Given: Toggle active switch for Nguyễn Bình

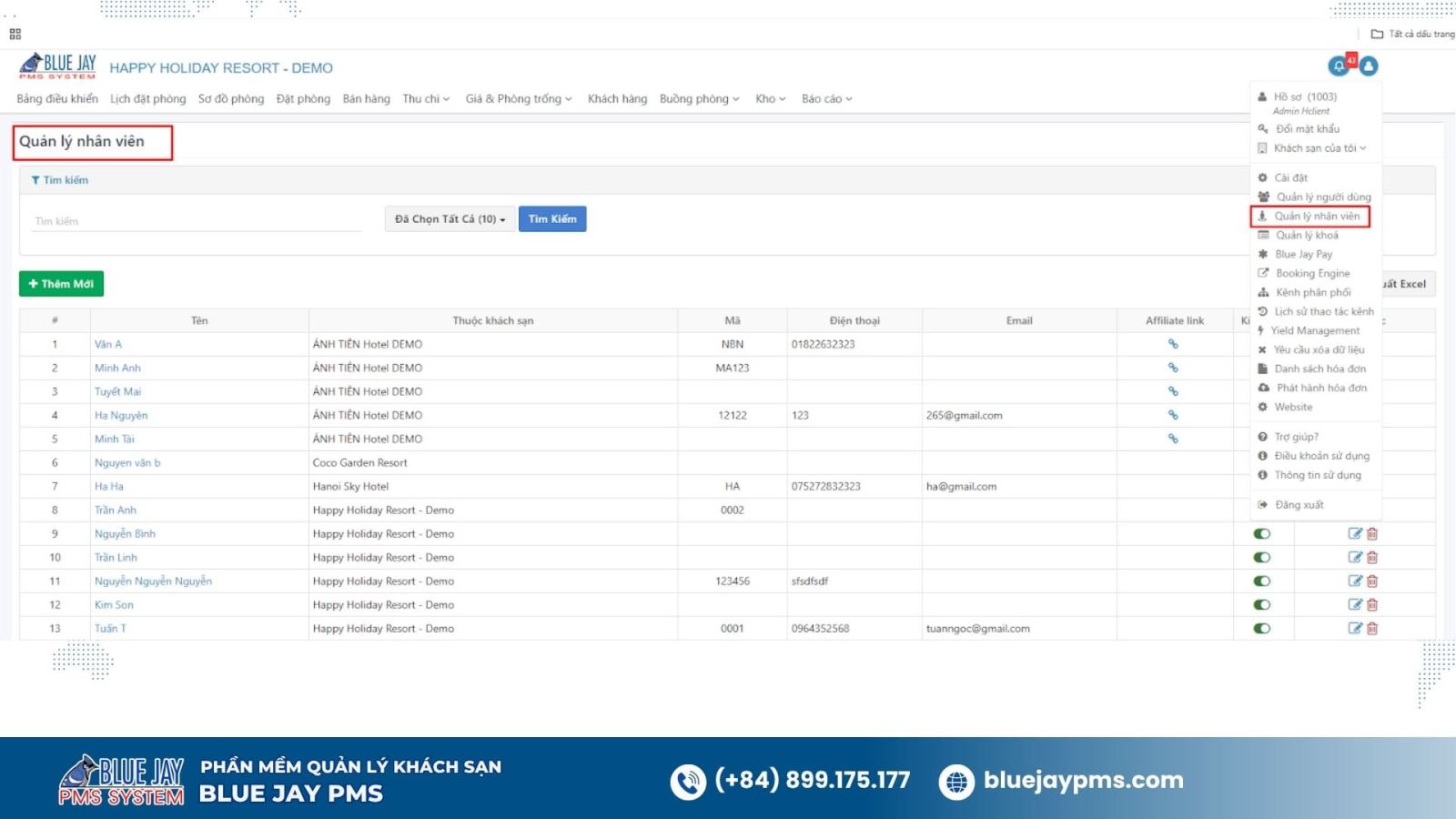Looking at the screenshot, I should click(x=1261, y=533).
